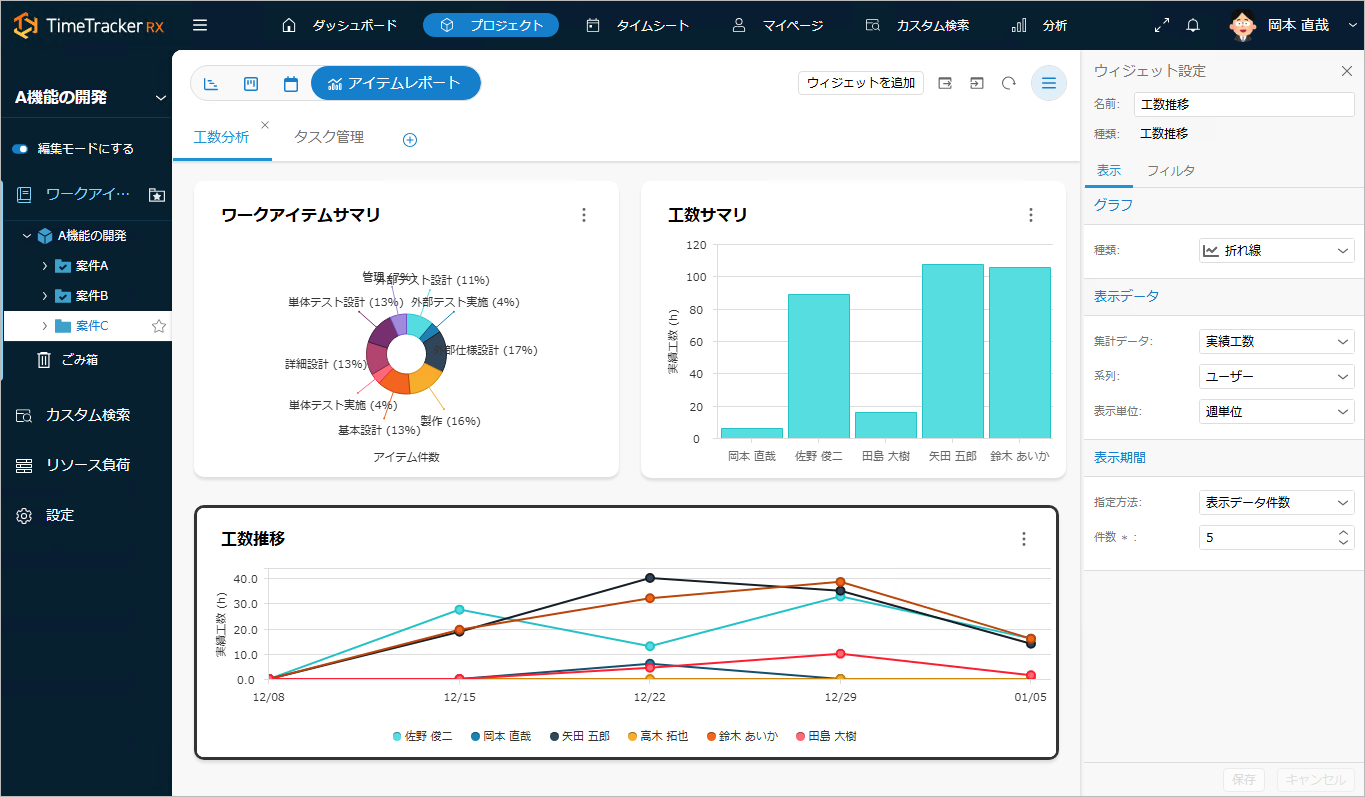Switch to the タスク管理 tab
1365x797 pixels.
329,138
